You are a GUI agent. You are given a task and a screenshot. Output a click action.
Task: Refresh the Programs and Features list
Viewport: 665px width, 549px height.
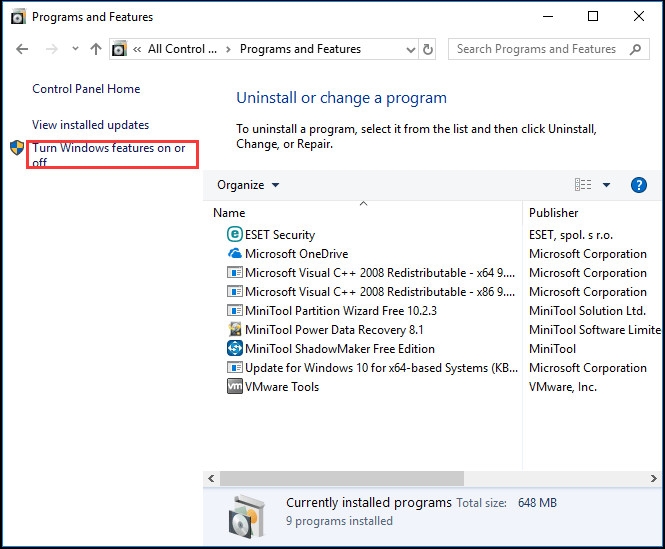click(x=428, y=49)
